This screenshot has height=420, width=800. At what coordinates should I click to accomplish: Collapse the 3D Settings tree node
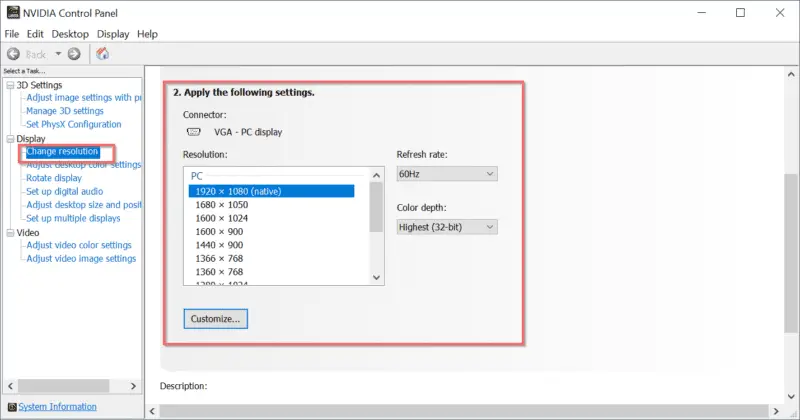tap(10, 85)
